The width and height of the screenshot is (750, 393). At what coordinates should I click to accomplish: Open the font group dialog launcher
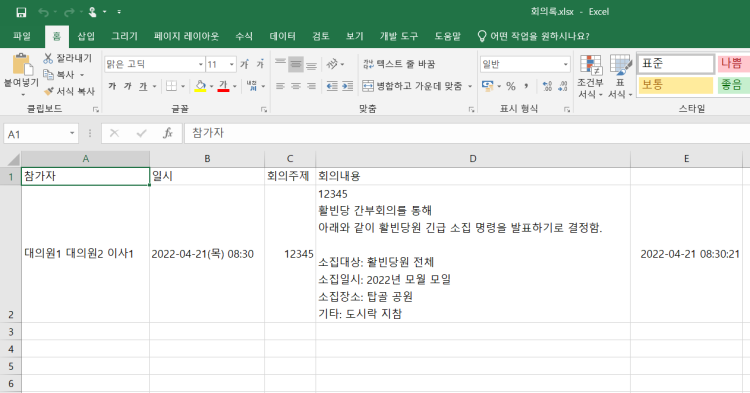[x=264, y=109]
